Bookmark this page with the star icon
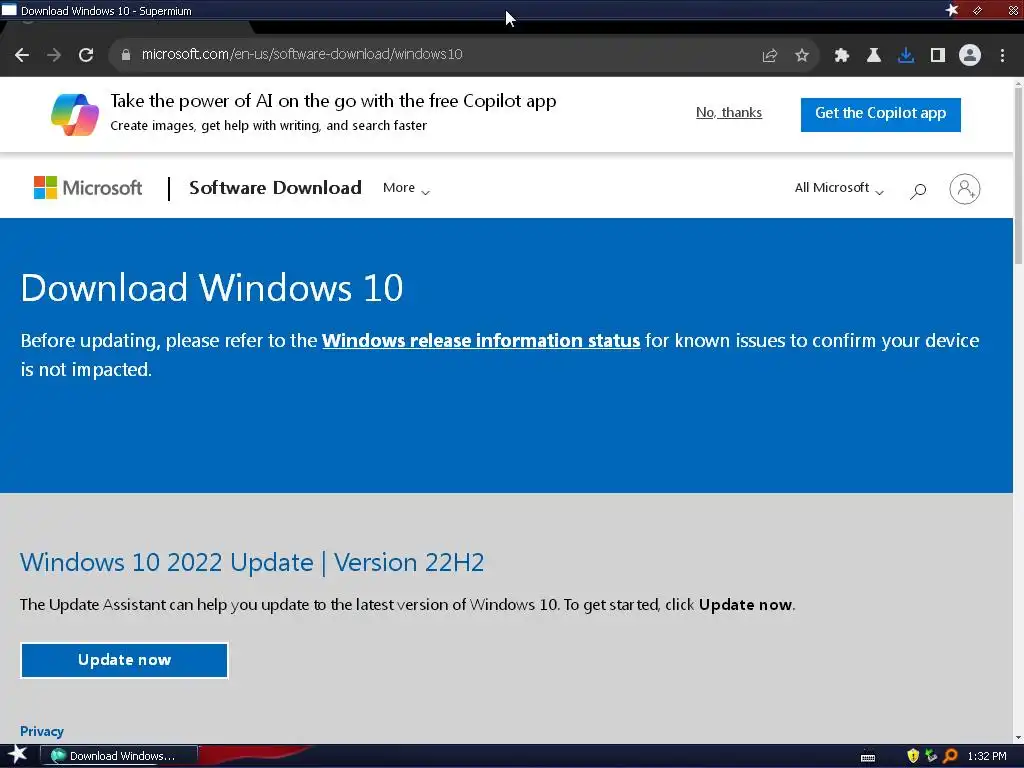Image resolution: width=1024 pixels, height=768 pixels. coord(802,56)
